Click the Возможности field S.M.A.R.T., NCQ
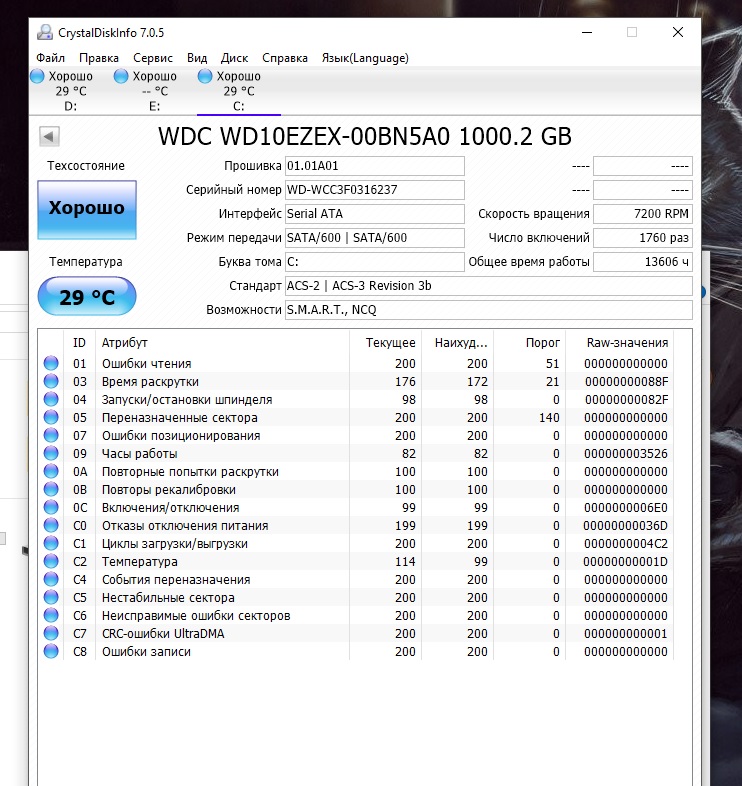 [x=489, y=310]
